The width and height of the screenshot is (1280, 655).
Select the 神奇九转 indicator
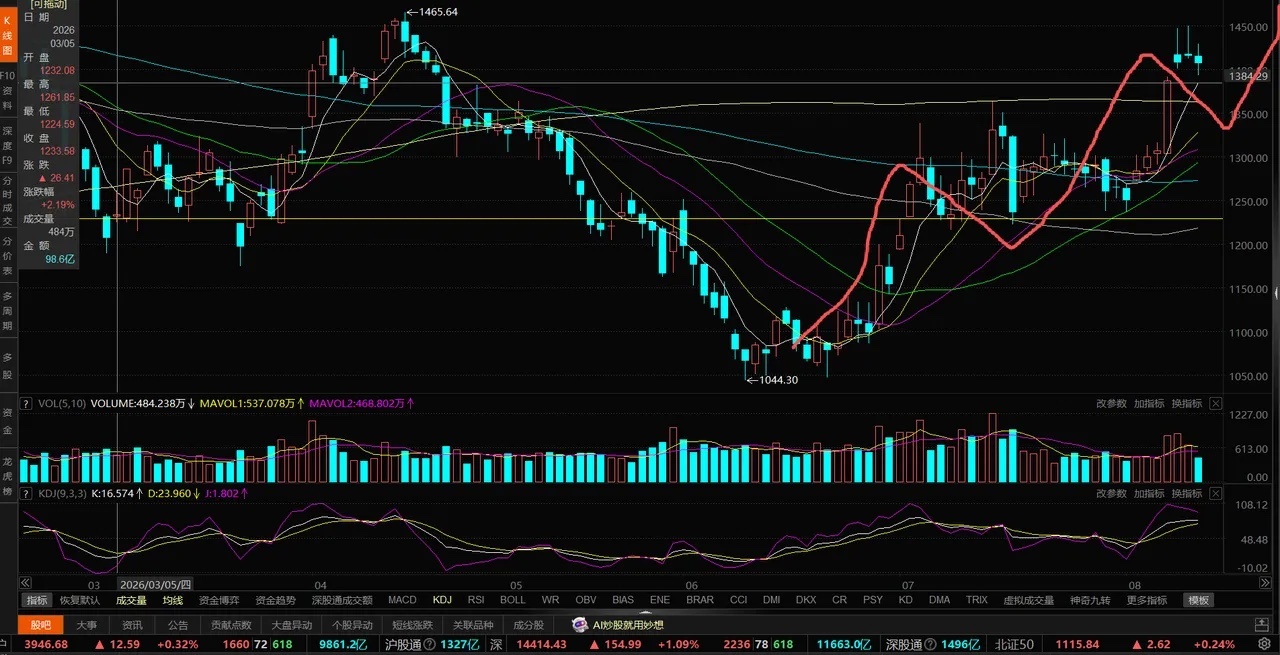1090,600
